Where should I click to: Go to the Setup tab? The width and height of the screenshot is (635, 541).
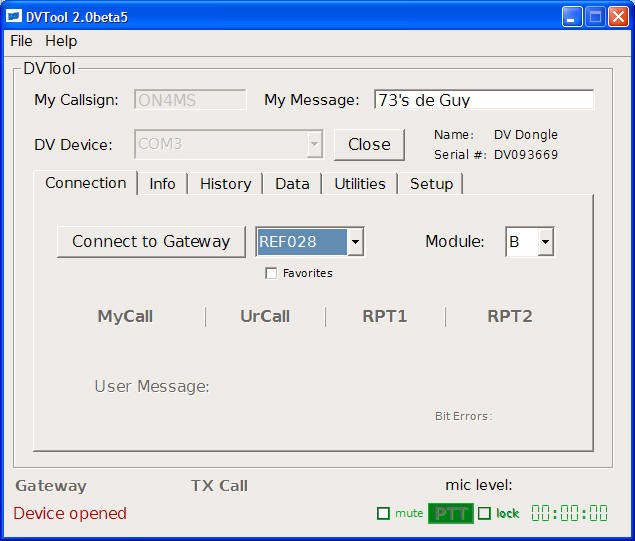(x=431, y=184)
